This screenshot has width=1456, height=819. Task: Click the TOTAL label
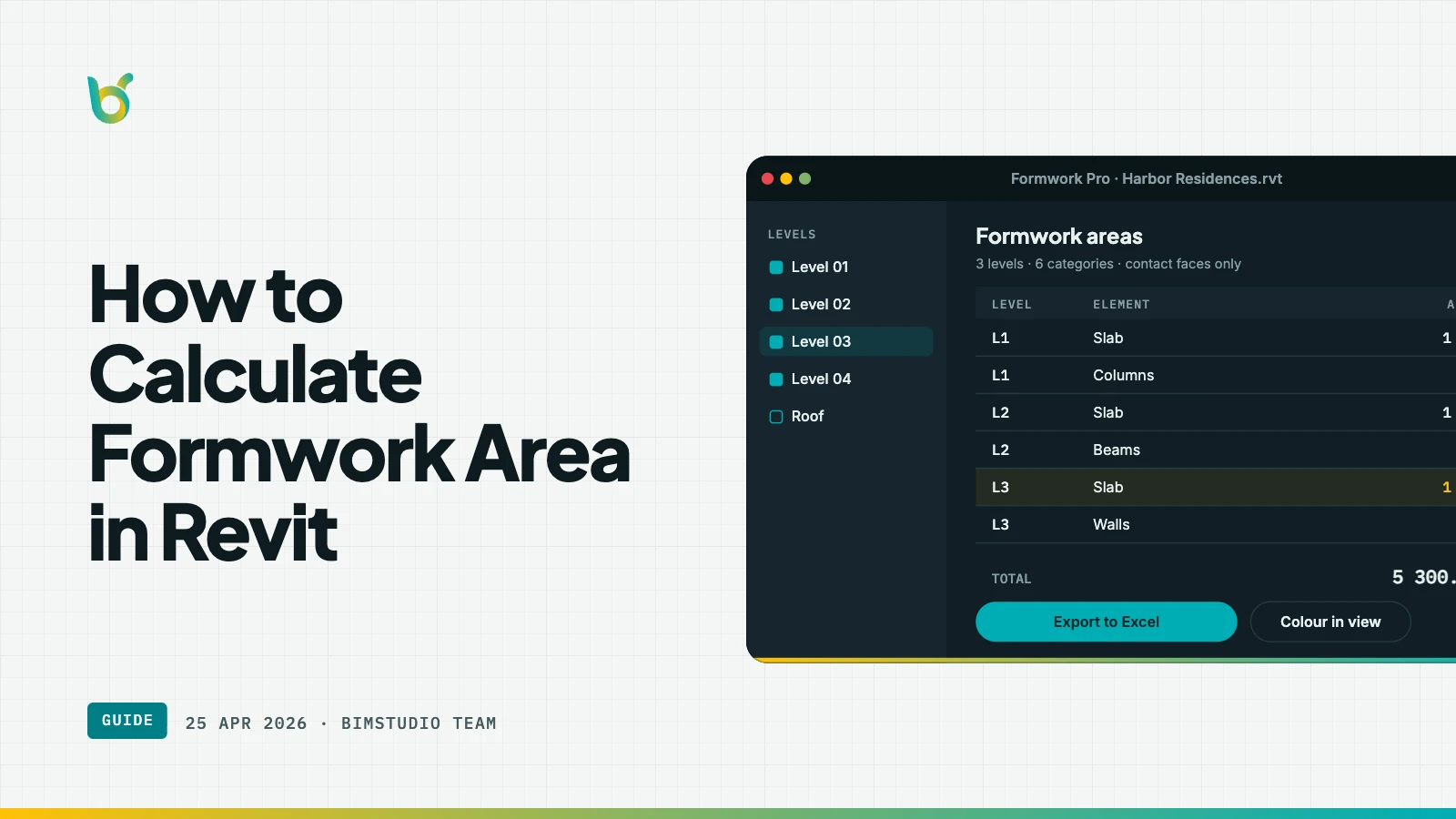coord(1011,579)
